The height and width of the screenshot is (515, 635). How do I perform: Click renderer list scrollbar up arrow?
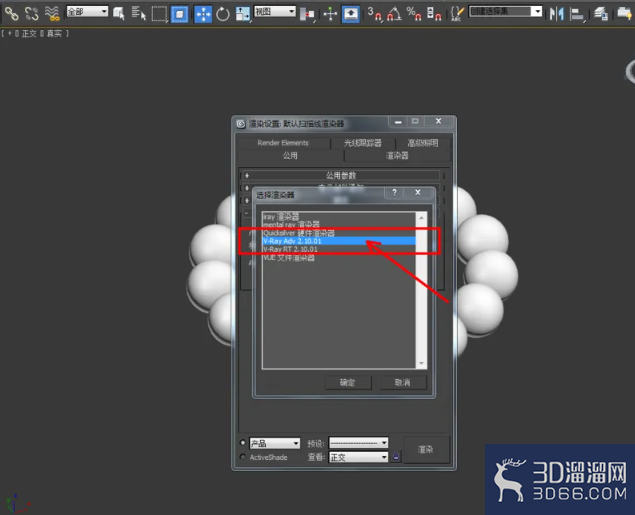tap(421, 218)
